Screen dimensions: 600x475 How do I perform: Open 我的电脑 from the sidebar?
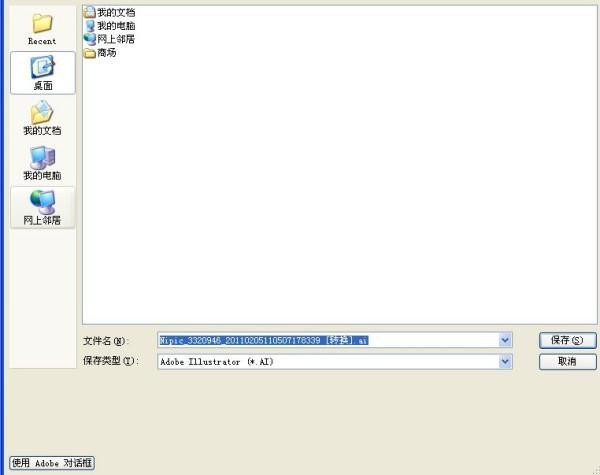click(42, 163)
